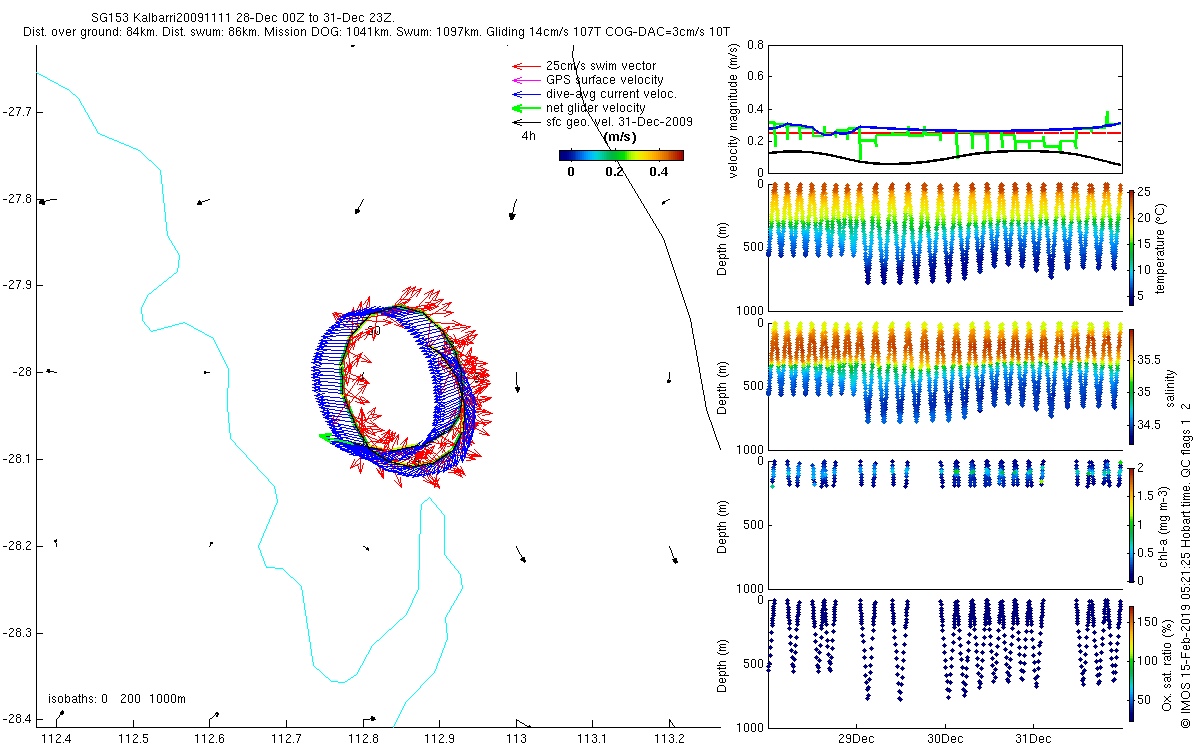
Task: Click the "0.4" tick under the velocity colorbar
Action: tap(658, 172)
